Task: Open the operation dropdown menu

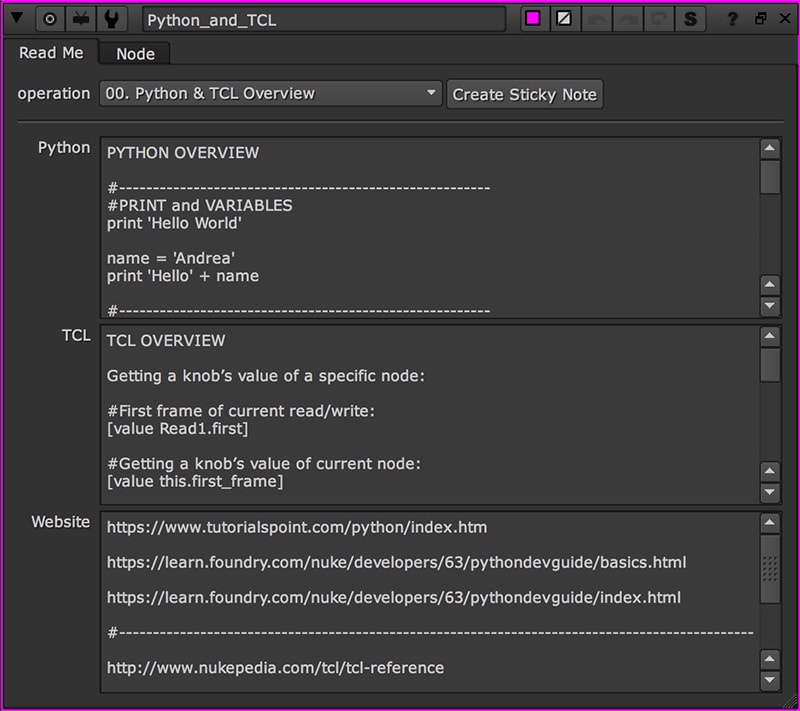Action: (271, 94)
